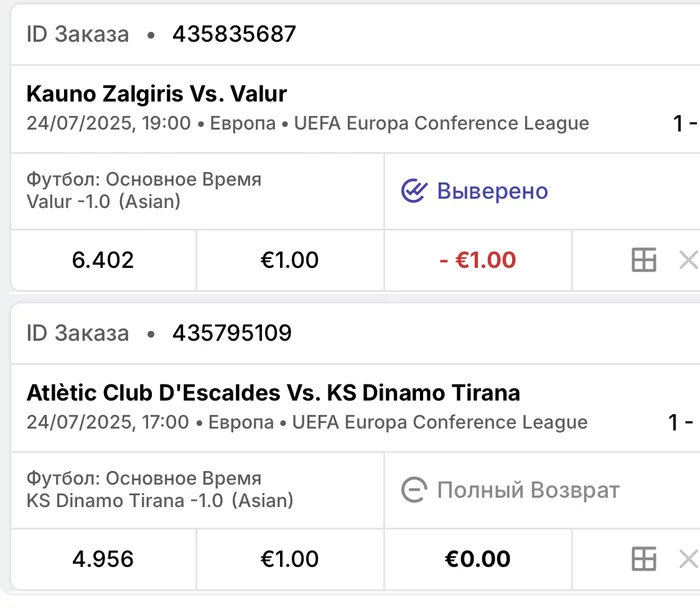Click the grid icon in the Dinamo Tirana bet row
The height and width of the screenshot is (608, 700).
[x=644, y=559]
